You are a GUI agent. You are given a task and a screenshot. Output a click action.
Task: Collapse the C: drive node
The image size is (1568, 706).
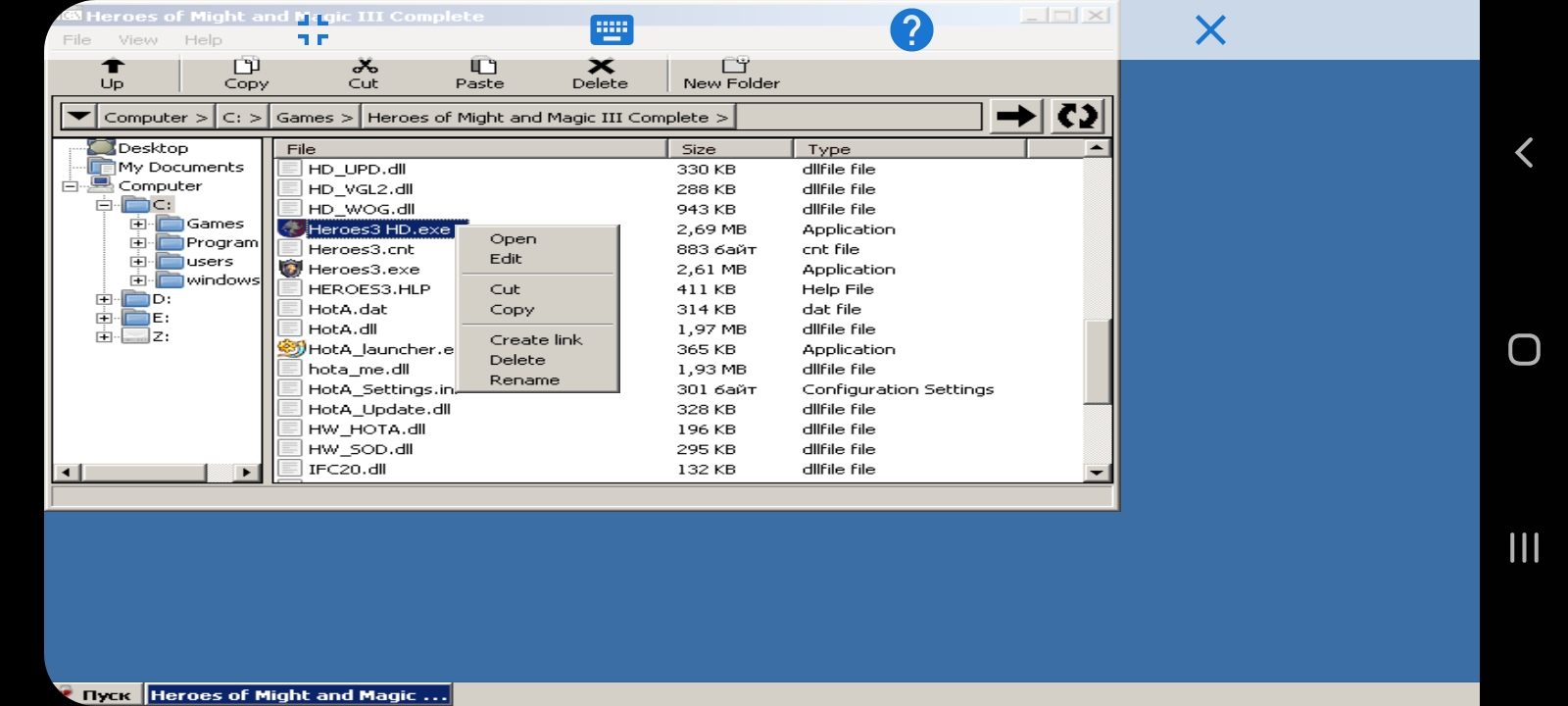point(104,205)
